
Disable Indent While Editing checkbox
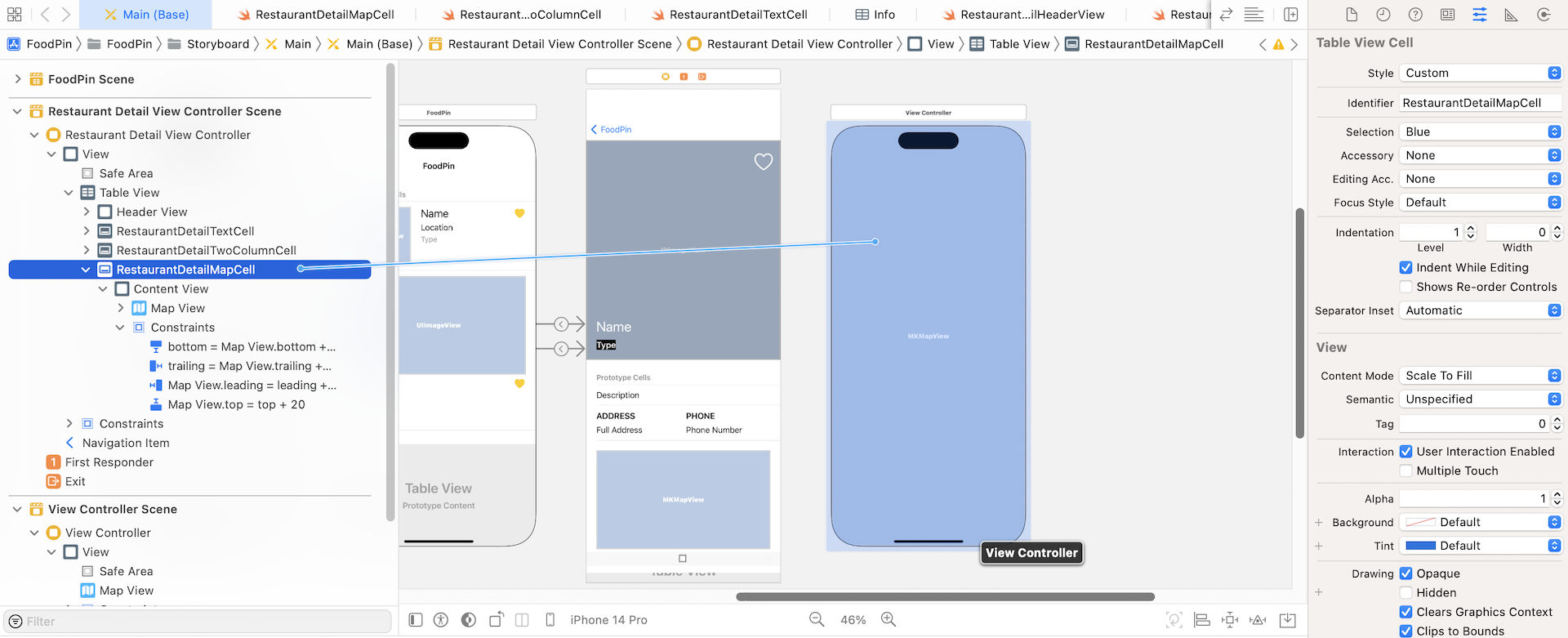pyautogui.click(x=1405, y=267)
